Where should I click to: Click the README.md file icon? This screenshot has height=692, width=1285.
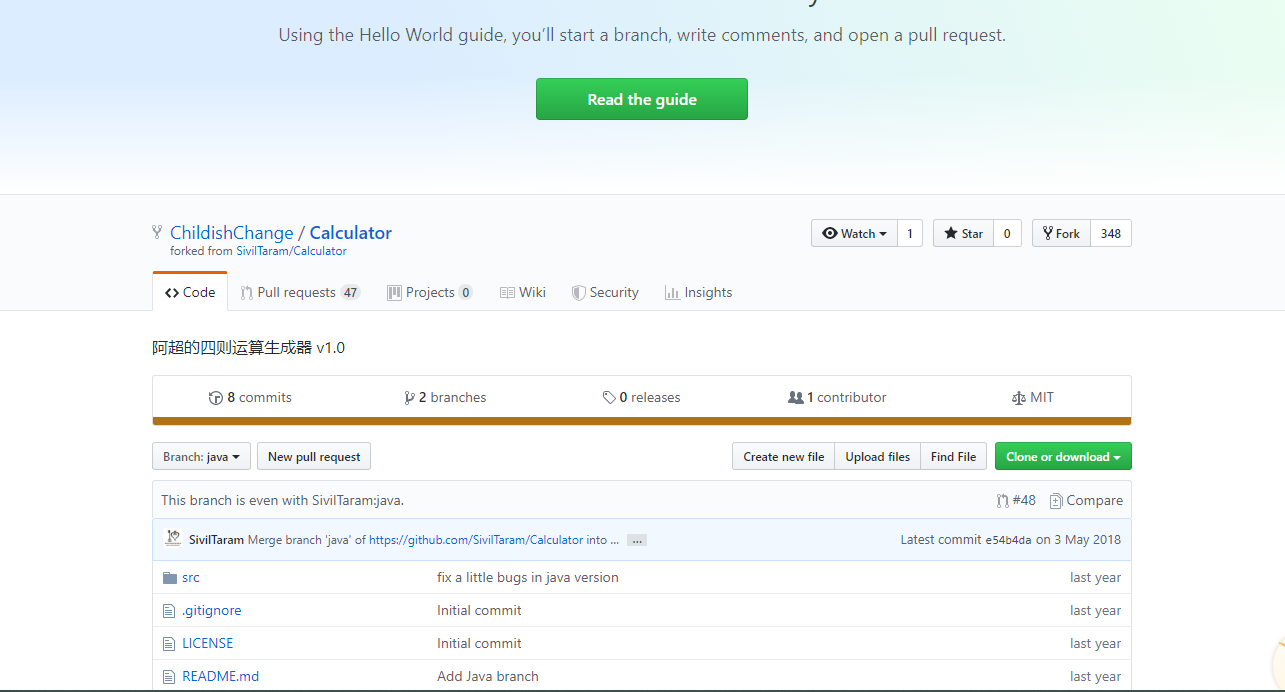click(169, 676)
